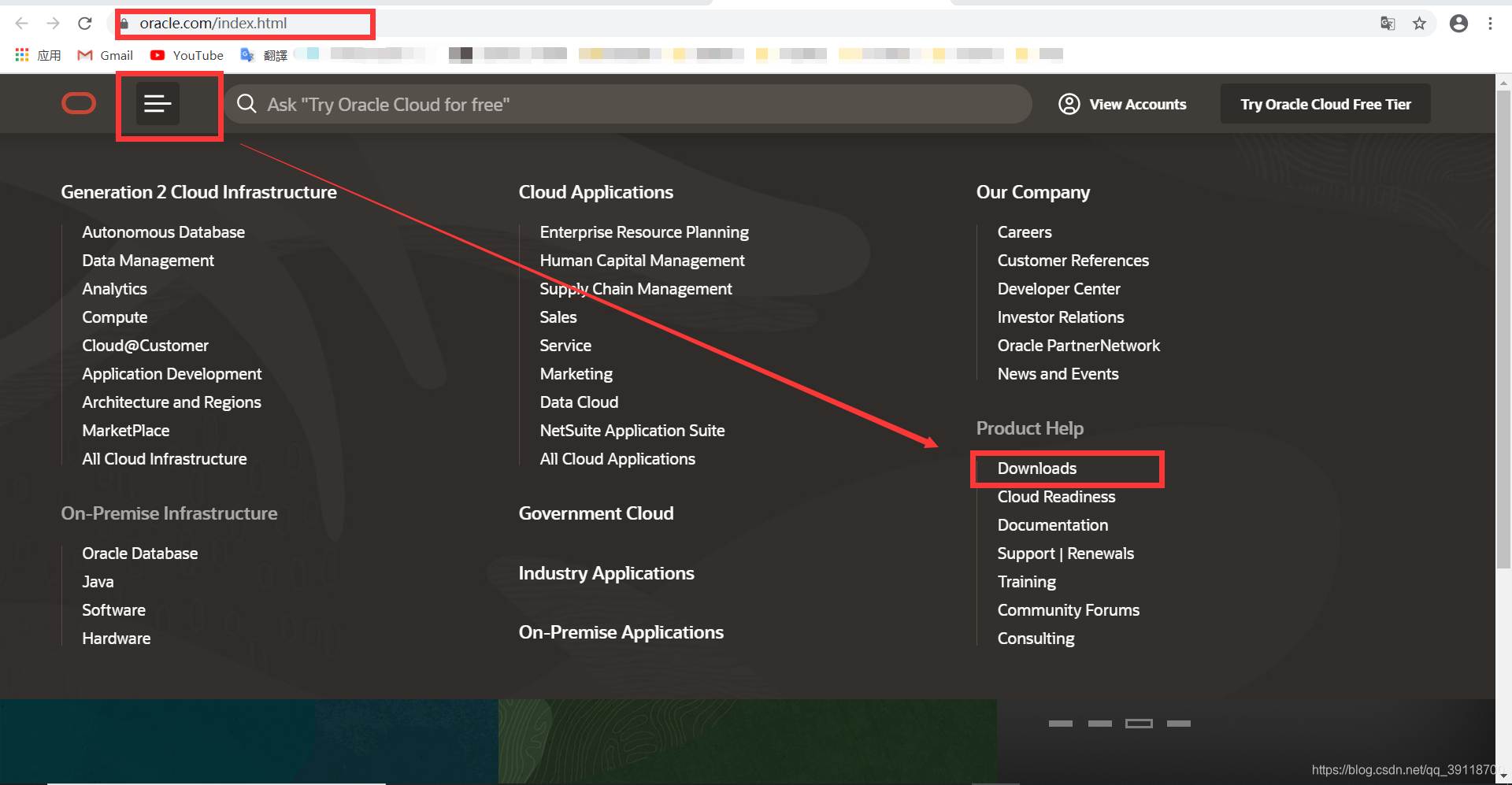Click View Accounts link
This screenshot has height=785, width=1512.
tap(1137, 104)
